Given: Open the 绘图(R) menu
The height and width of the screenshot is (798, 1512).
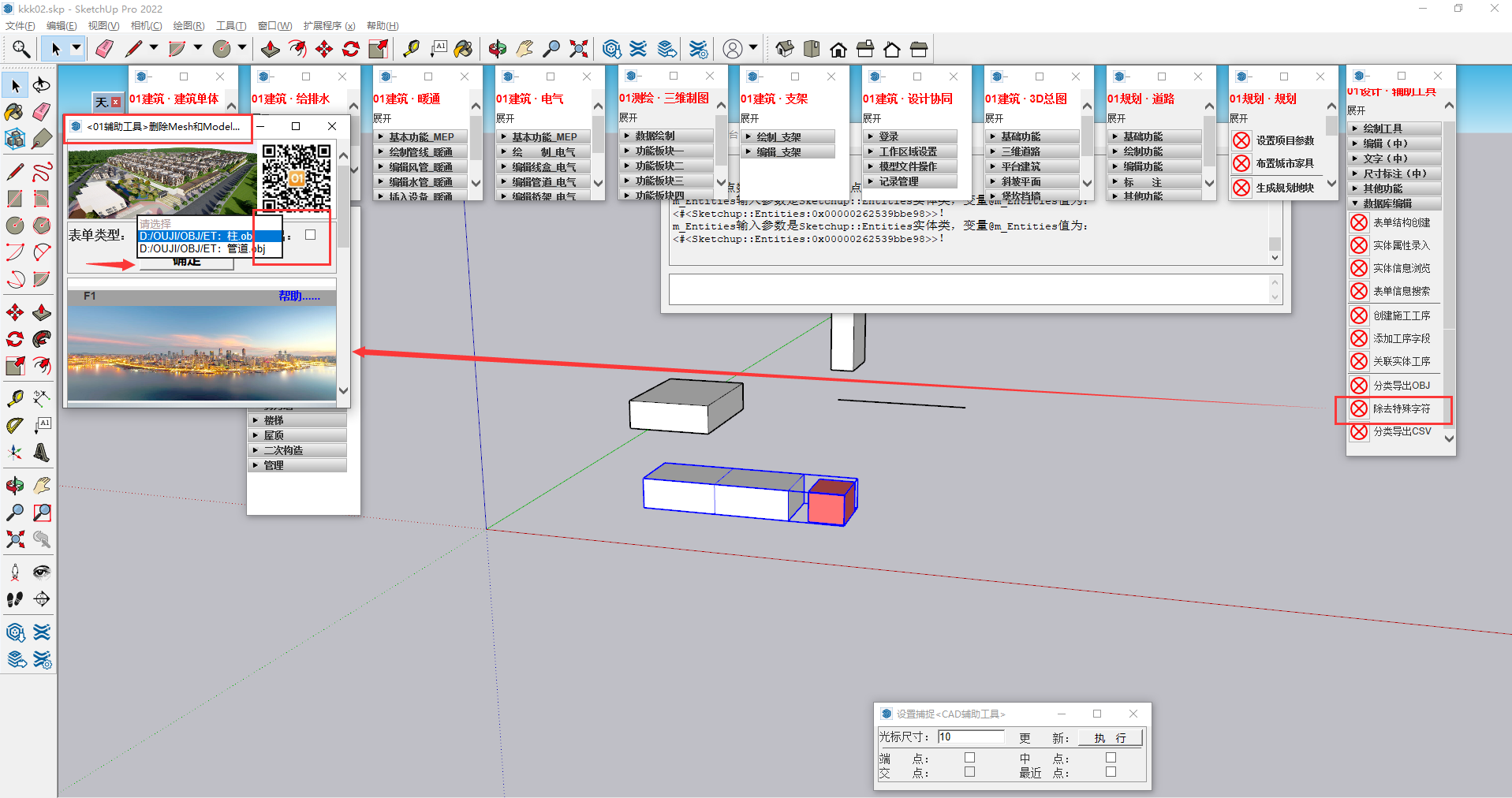Looking at the screenshot, I should pos(189,26).
